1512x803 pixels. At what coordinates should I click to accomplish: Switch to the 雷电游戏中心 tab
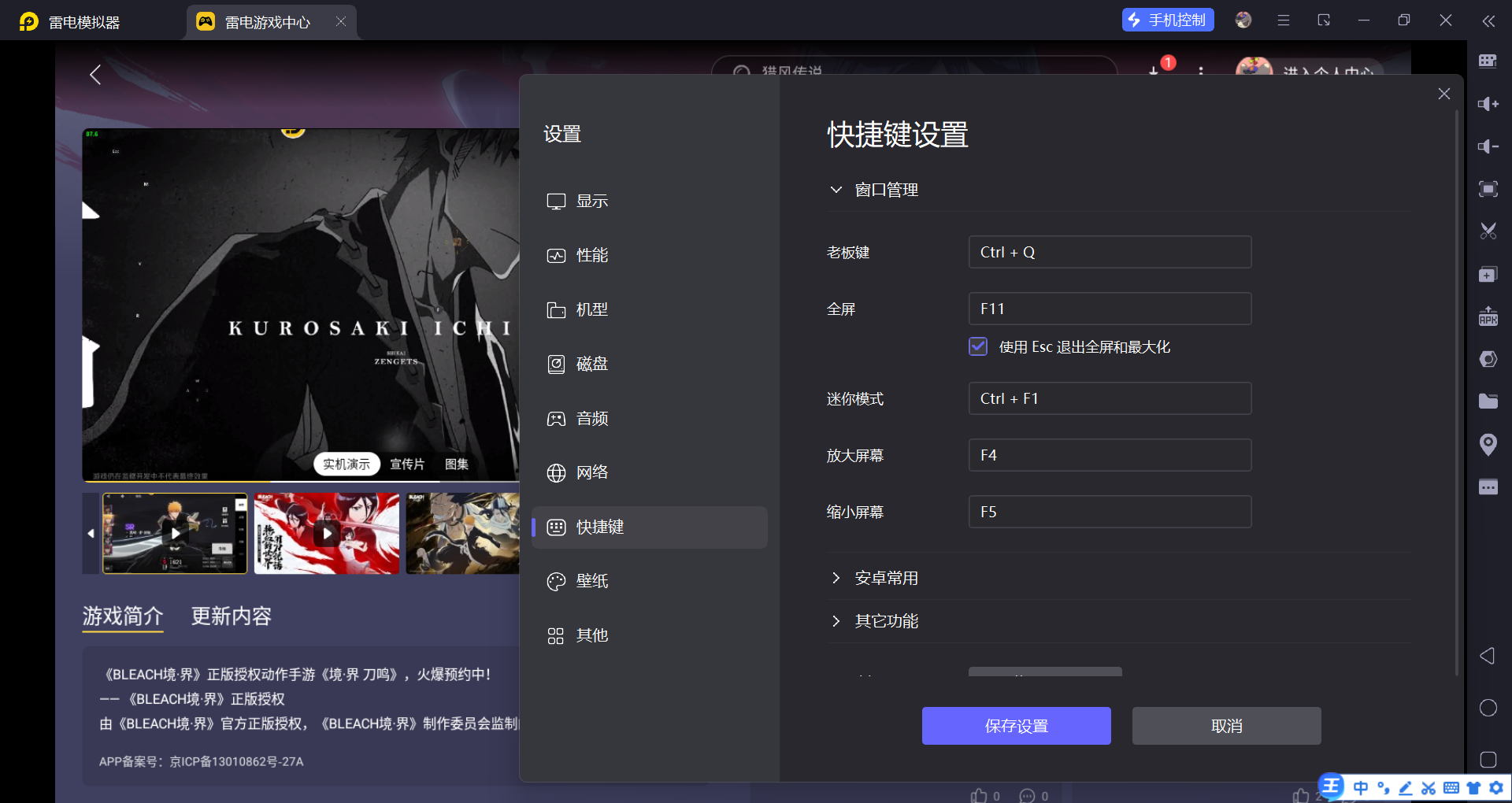click(271, 22)
